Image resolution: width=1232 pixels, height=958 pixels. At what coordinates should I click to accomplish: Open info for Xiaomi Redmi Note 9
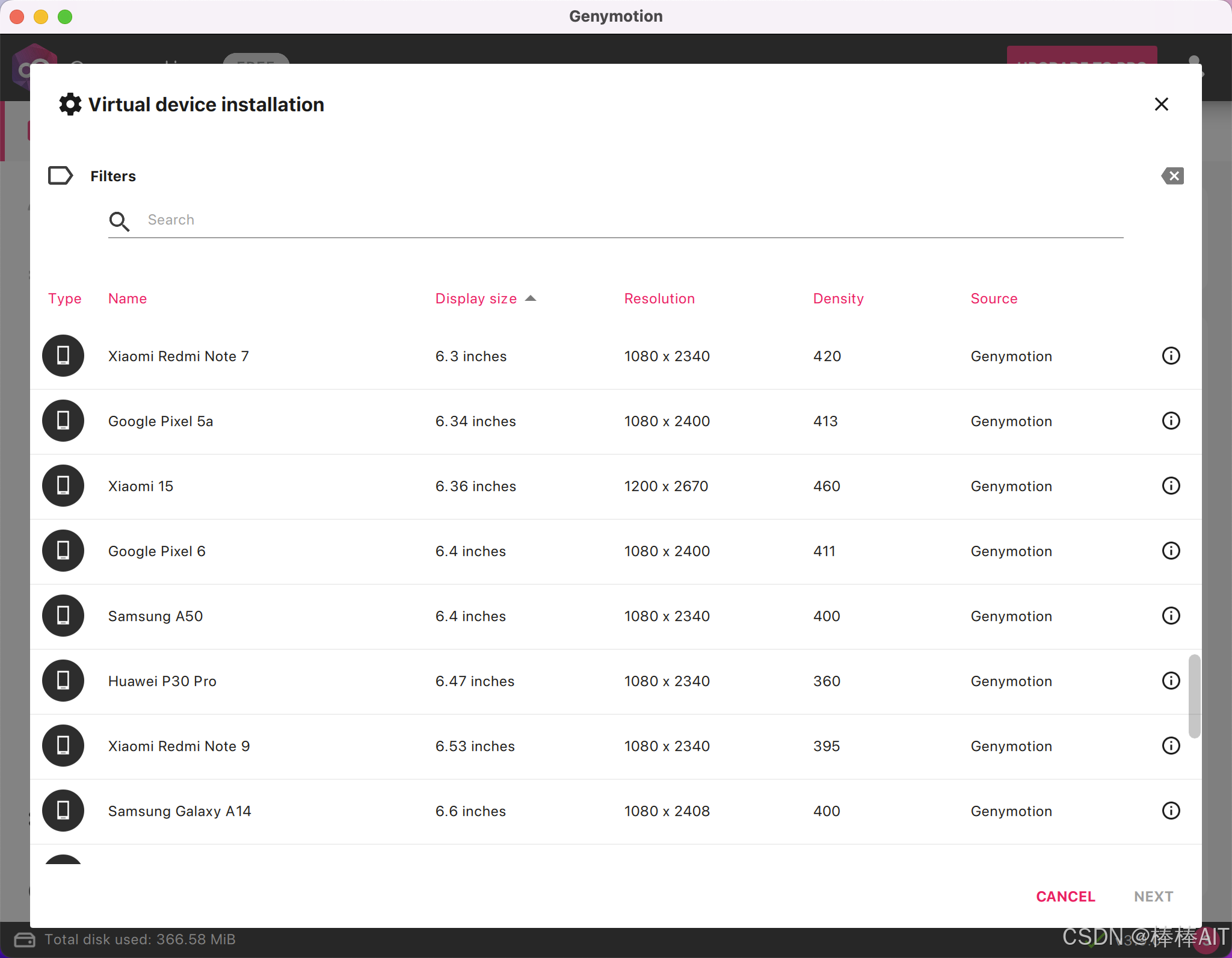[1171, 746]
